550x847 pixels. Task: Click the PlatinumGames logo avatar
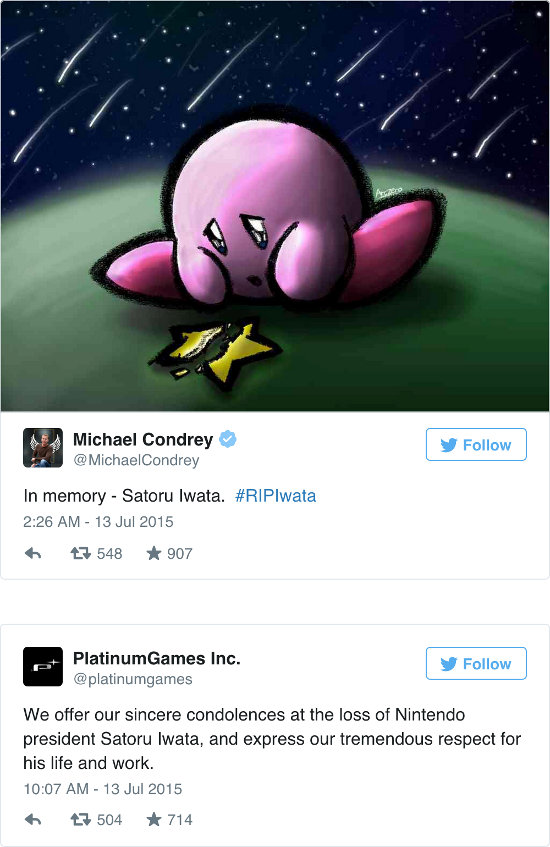coord(43,667)
